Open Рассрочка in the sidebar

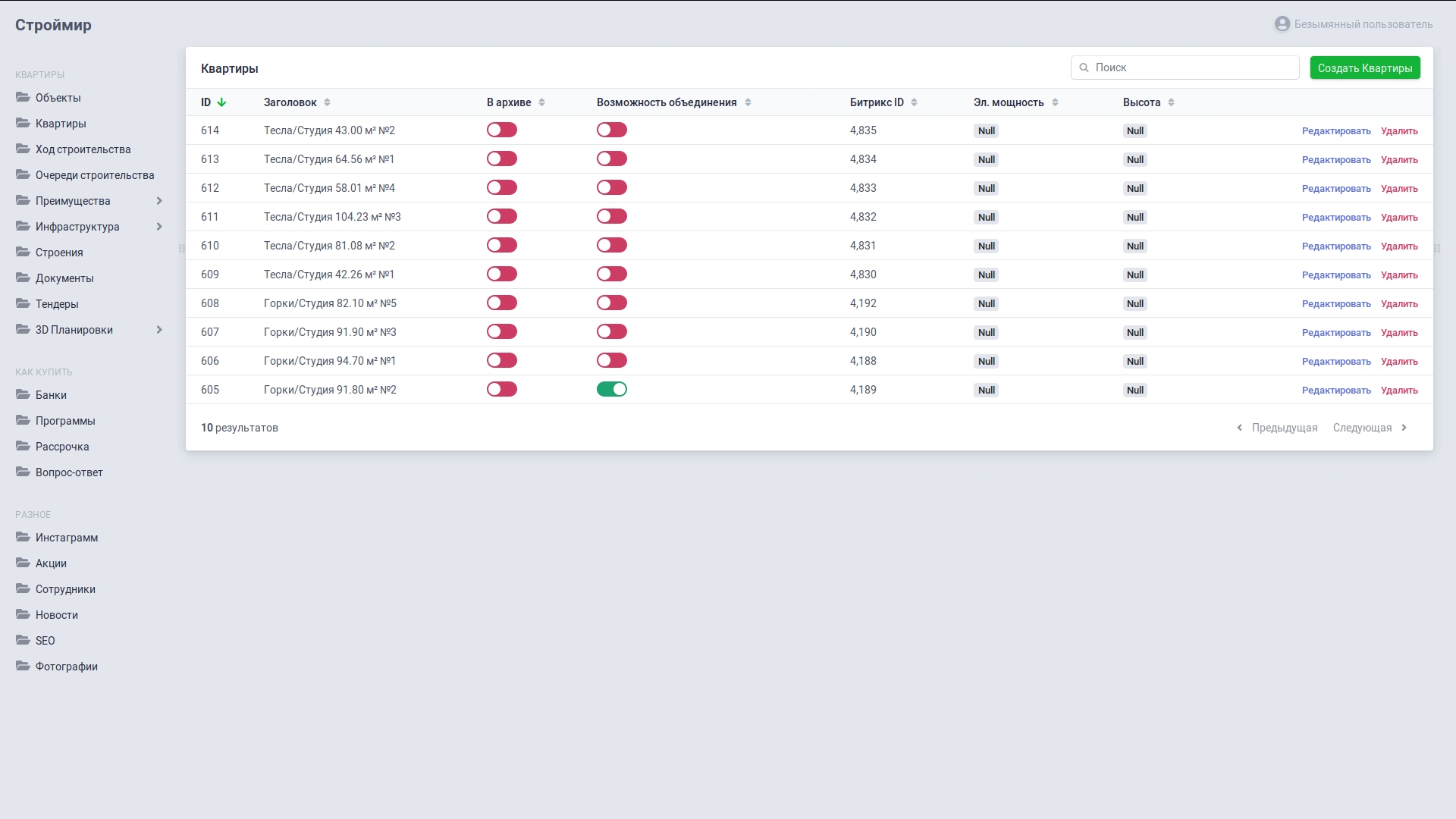click(x=62, y=447)
